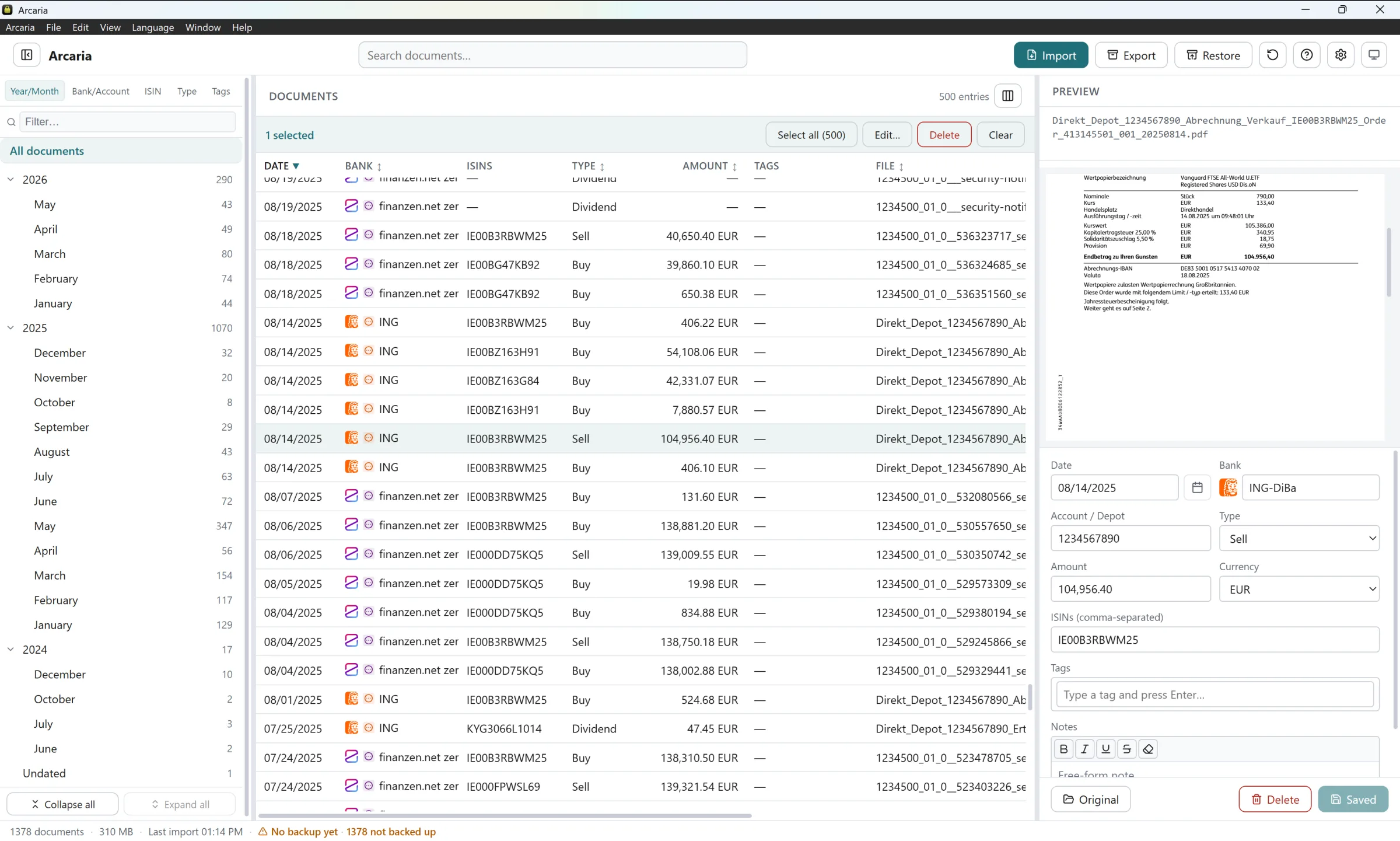Apply Bold formatting in the Notes toolbar
Viewport: 1400px width, 841px height.
(x=1063, y=749)
